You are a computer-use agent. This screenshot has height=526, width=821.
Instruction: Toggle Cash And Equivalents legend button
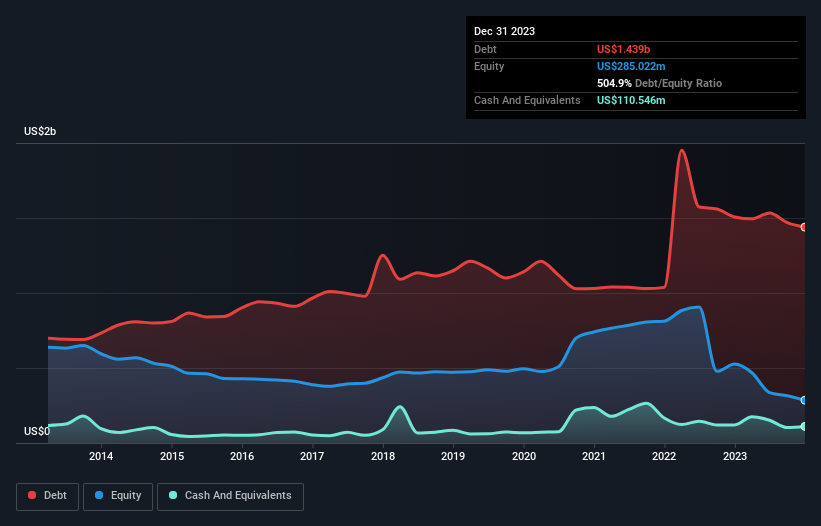[230, 496]
